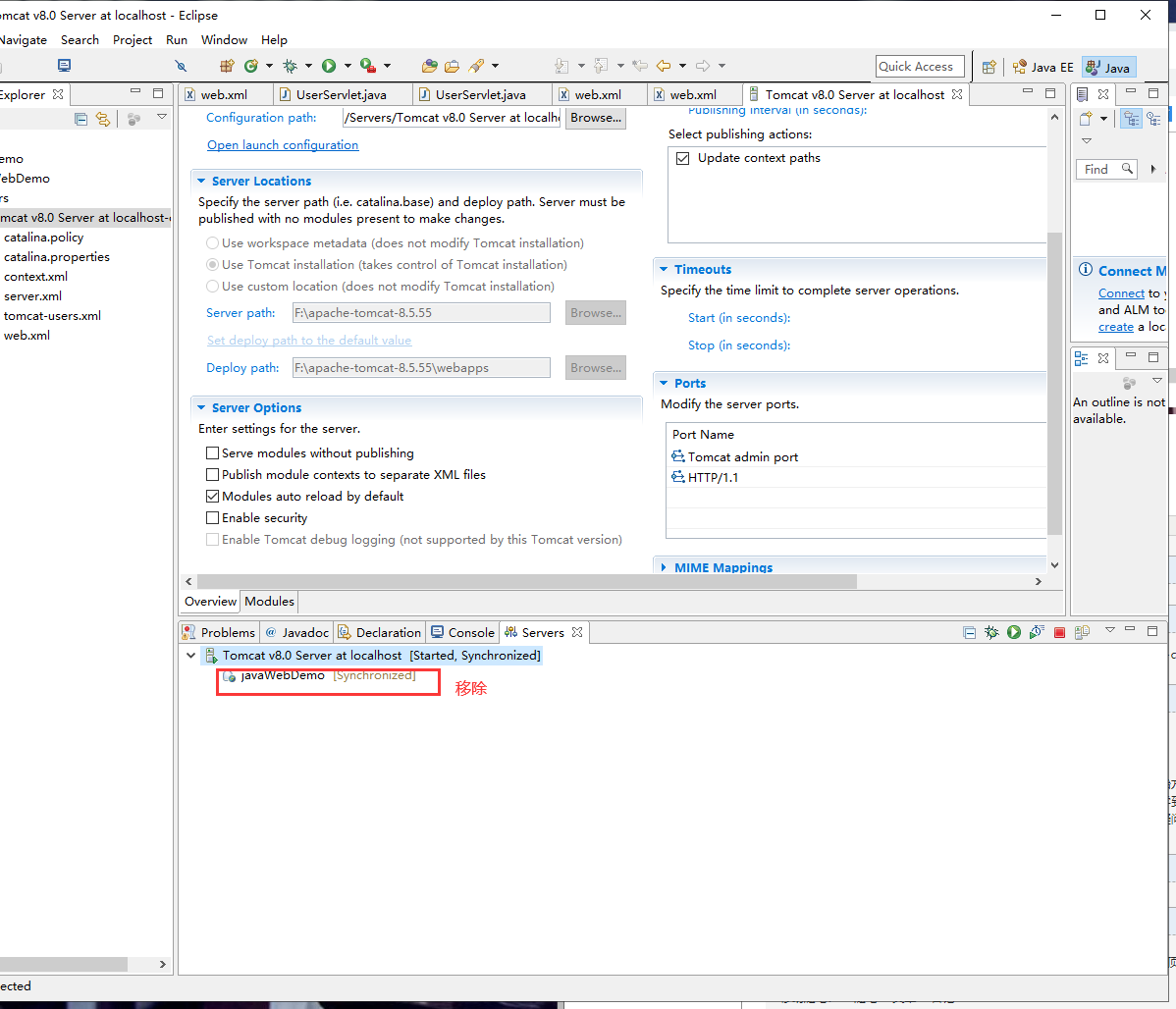Click Set deploy path to the default value link
Image resolution: width=1176 pixels, height=1009 pixels.
click(x=309, y=340)
